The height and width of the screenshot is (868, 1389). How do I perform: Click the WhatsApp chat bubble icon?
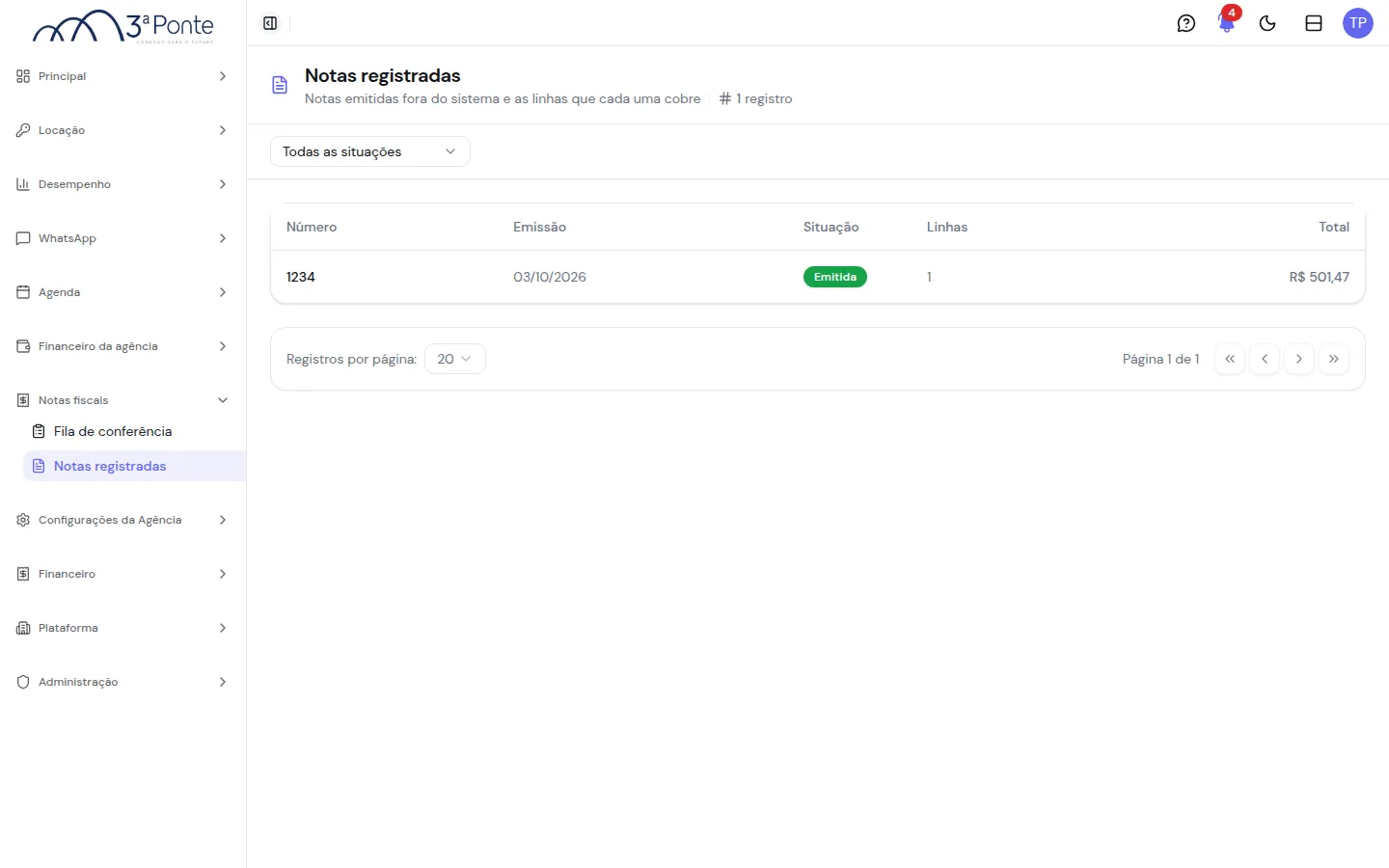click(23, 238)
